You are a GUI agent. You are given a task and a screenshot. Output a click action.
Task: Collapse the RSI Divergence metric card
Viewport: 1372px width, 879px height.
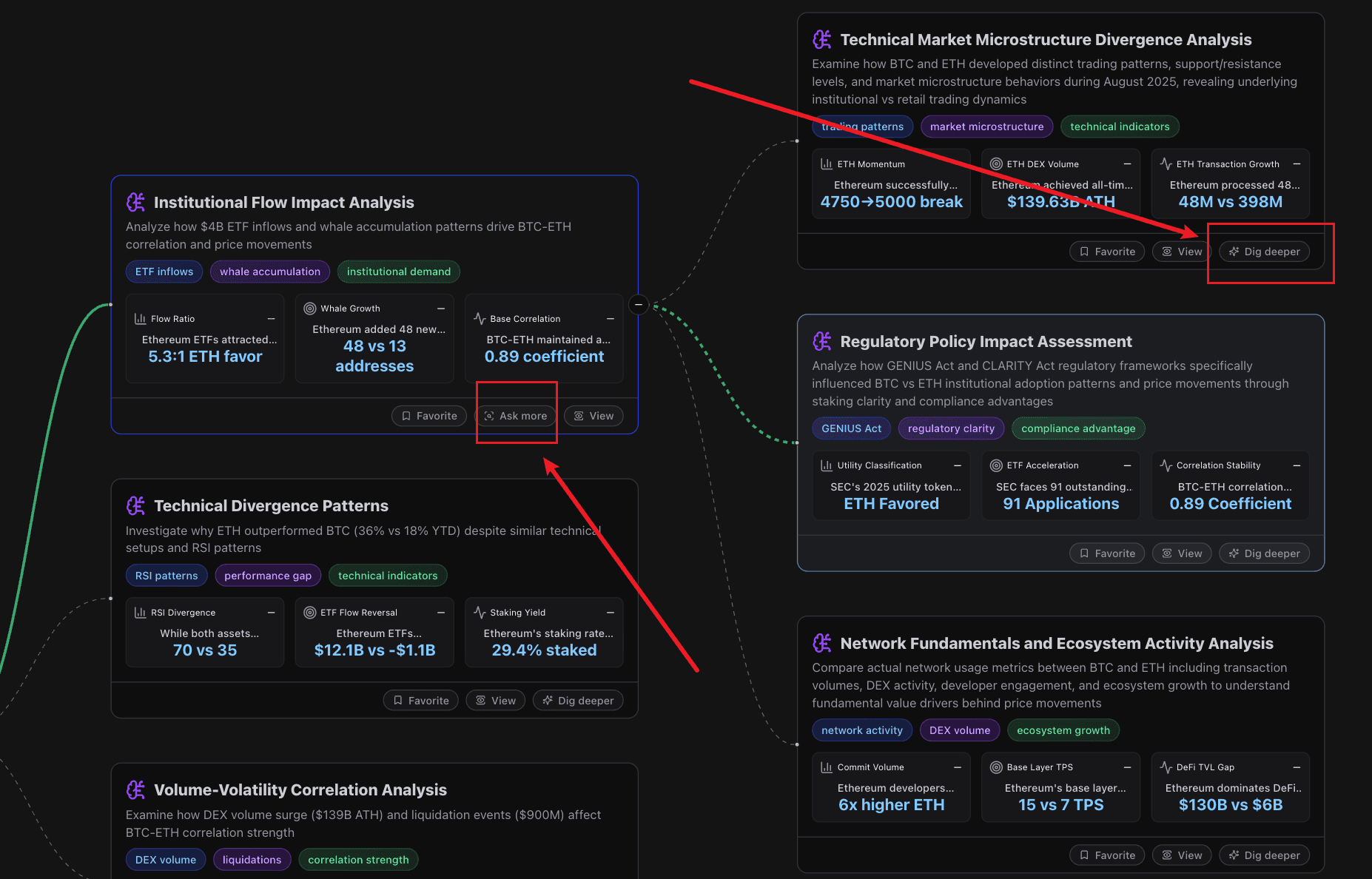pyautogui.click(x=271, y=613)
